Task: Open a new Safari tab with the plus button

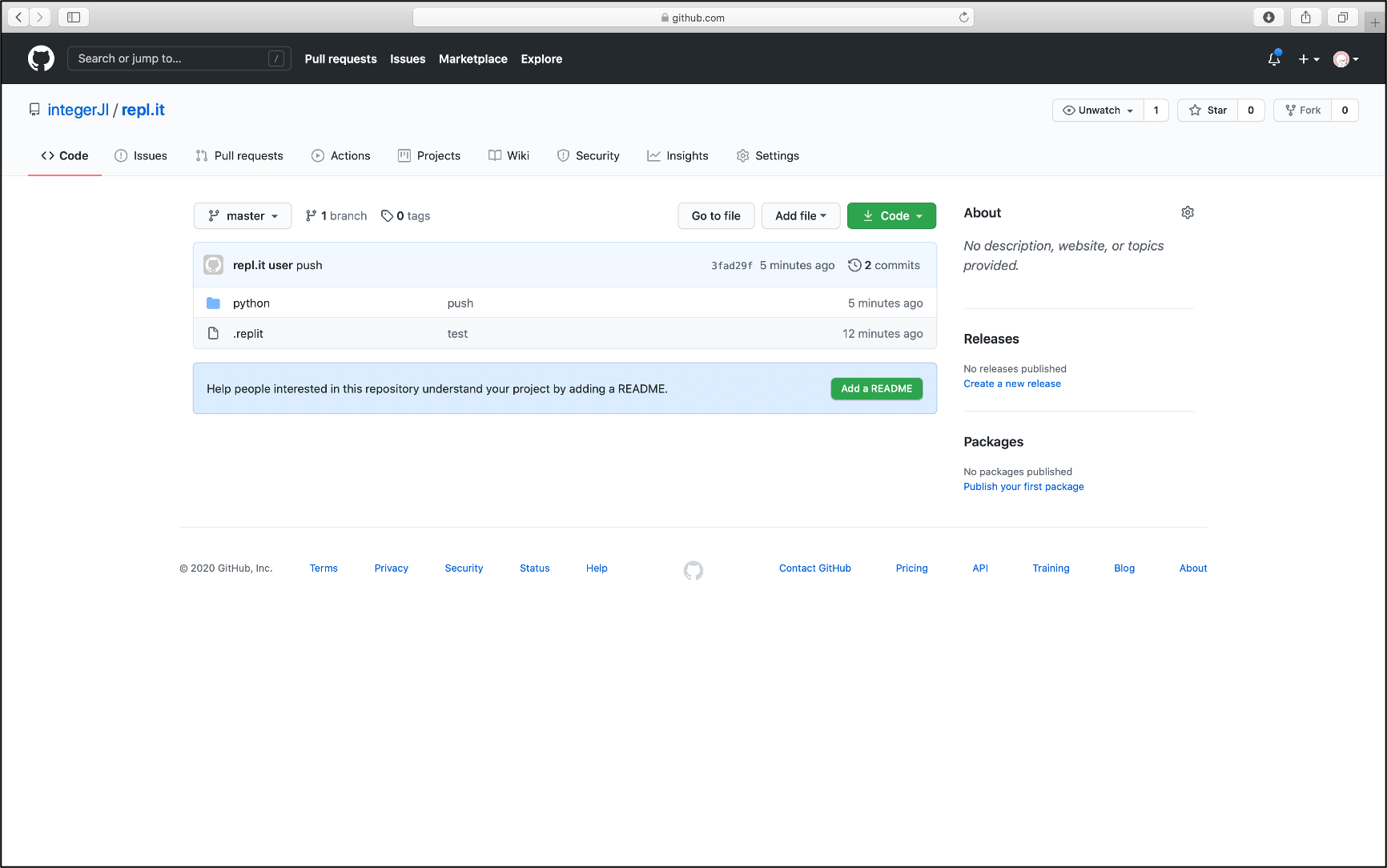Action: [x=1375, y=22]
